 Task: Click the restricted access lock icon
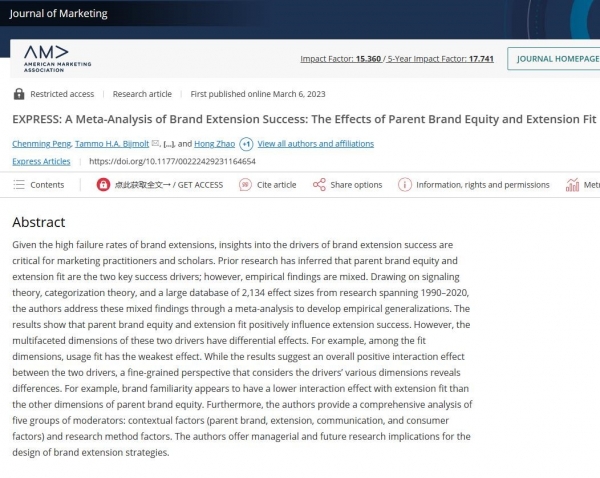(x=19, y=94)
